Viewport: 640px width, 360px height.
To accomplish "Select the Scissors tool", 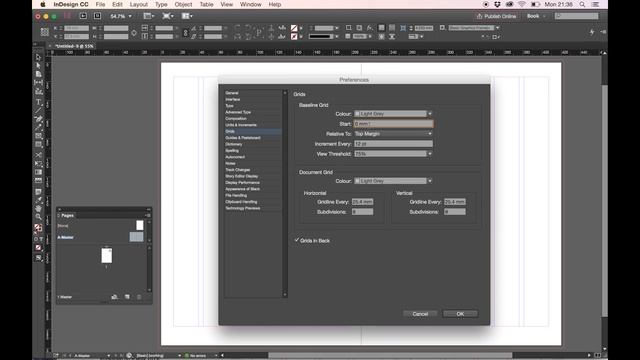I will 38,155.
